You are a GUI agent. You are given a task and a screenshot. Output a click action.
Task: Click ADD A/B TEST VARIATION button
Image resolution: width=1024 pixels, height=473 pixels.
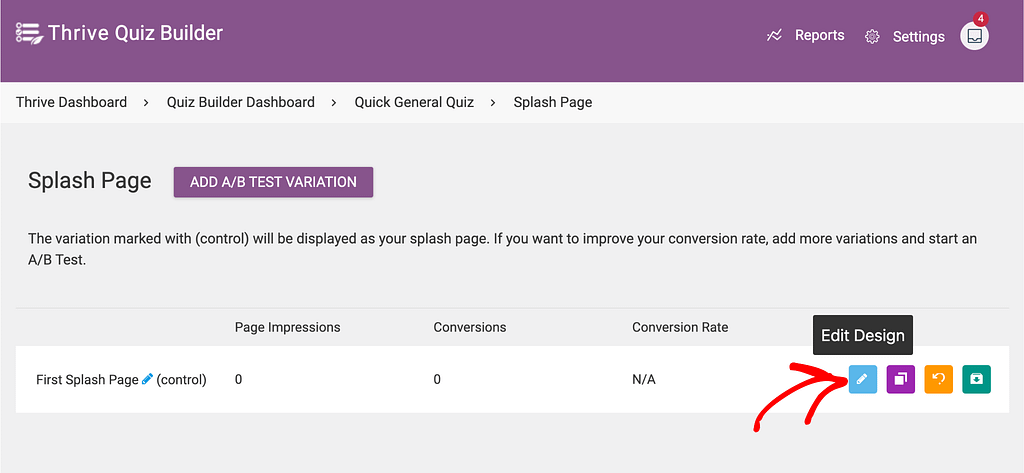tap(273, 182)
